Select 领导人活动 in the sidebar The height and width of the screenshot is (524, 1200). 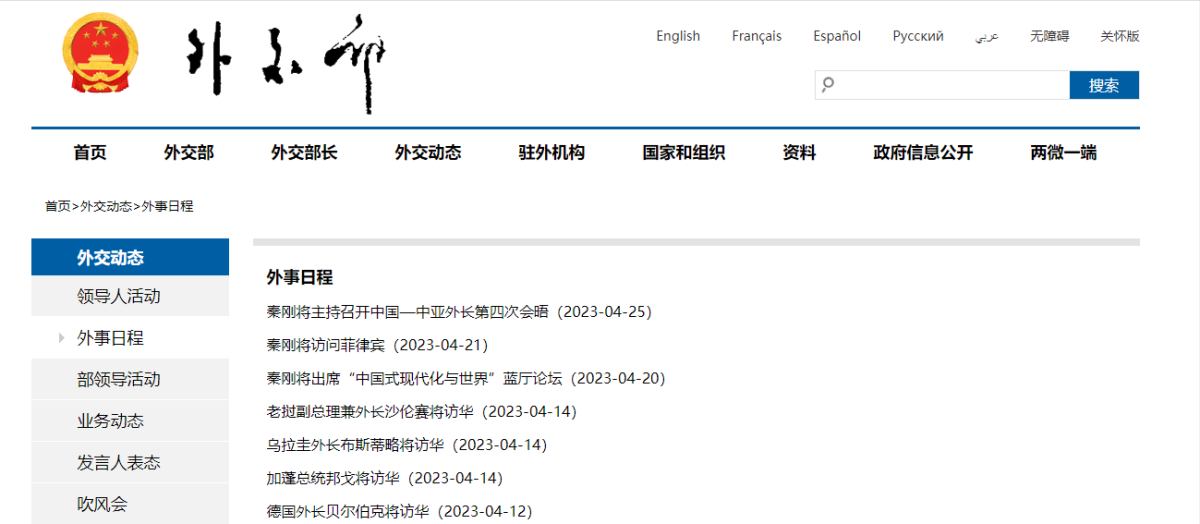pos(118,296)
